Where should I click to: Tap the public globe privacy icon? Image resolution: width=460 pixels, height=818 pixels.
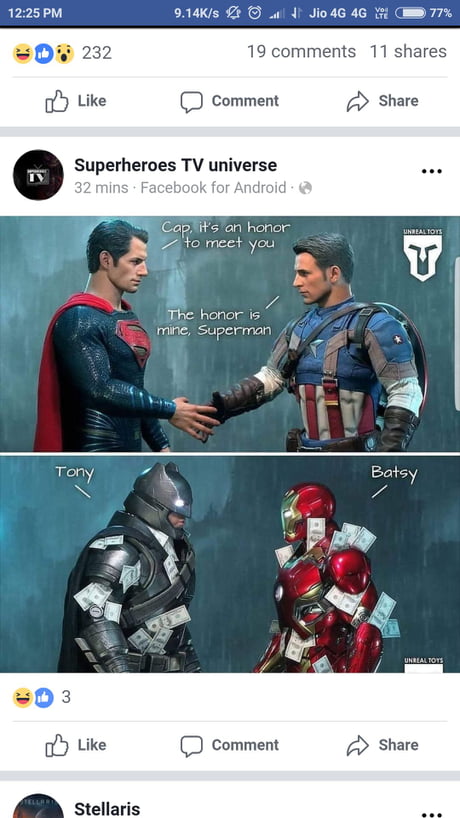pos(306,188)
